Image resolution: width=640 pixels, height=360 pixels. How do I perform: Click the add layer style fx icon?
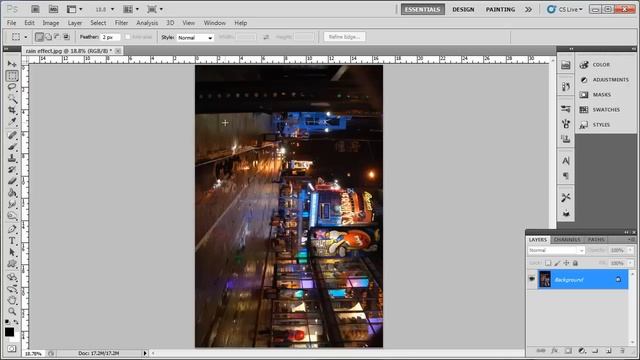[554, 351]
